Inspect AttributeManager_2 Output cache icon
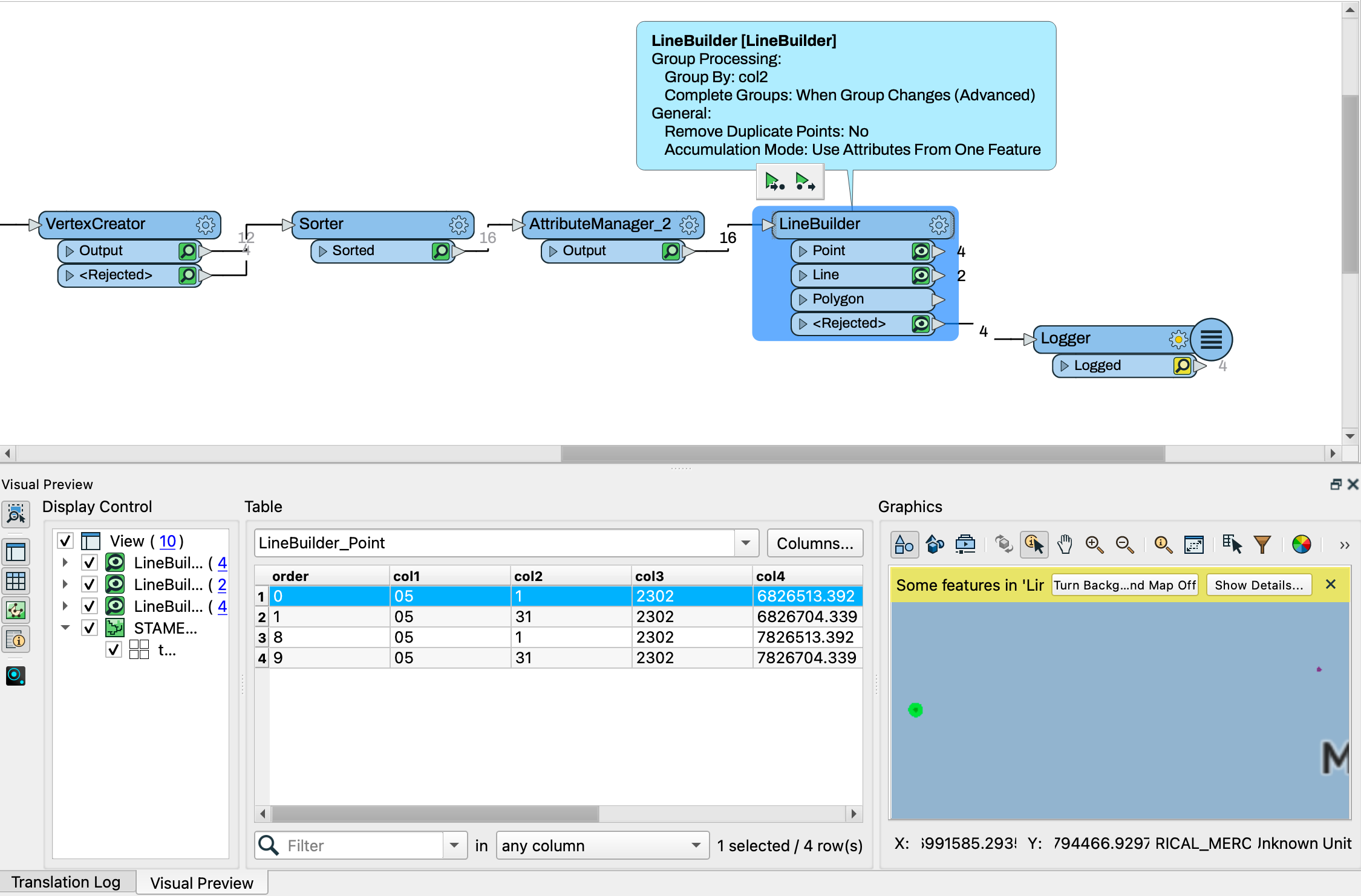Screen dimensions: 1361x896 point(671,251)
